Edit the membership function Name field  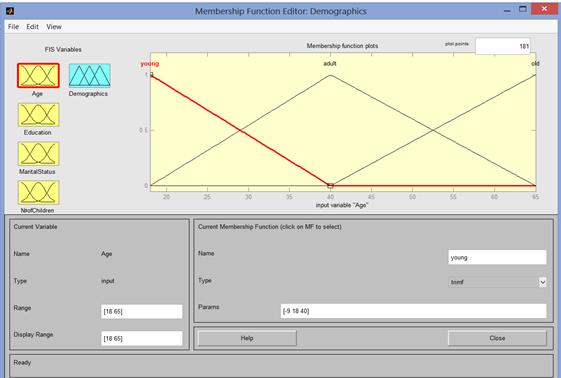point(497,257)
